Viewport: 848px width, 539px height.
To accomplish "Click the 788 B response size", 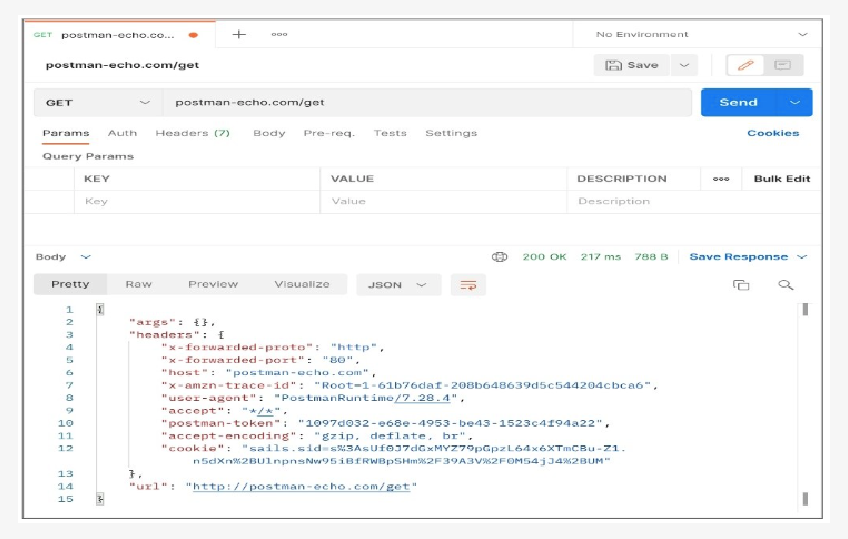I will tap(651, 257).
